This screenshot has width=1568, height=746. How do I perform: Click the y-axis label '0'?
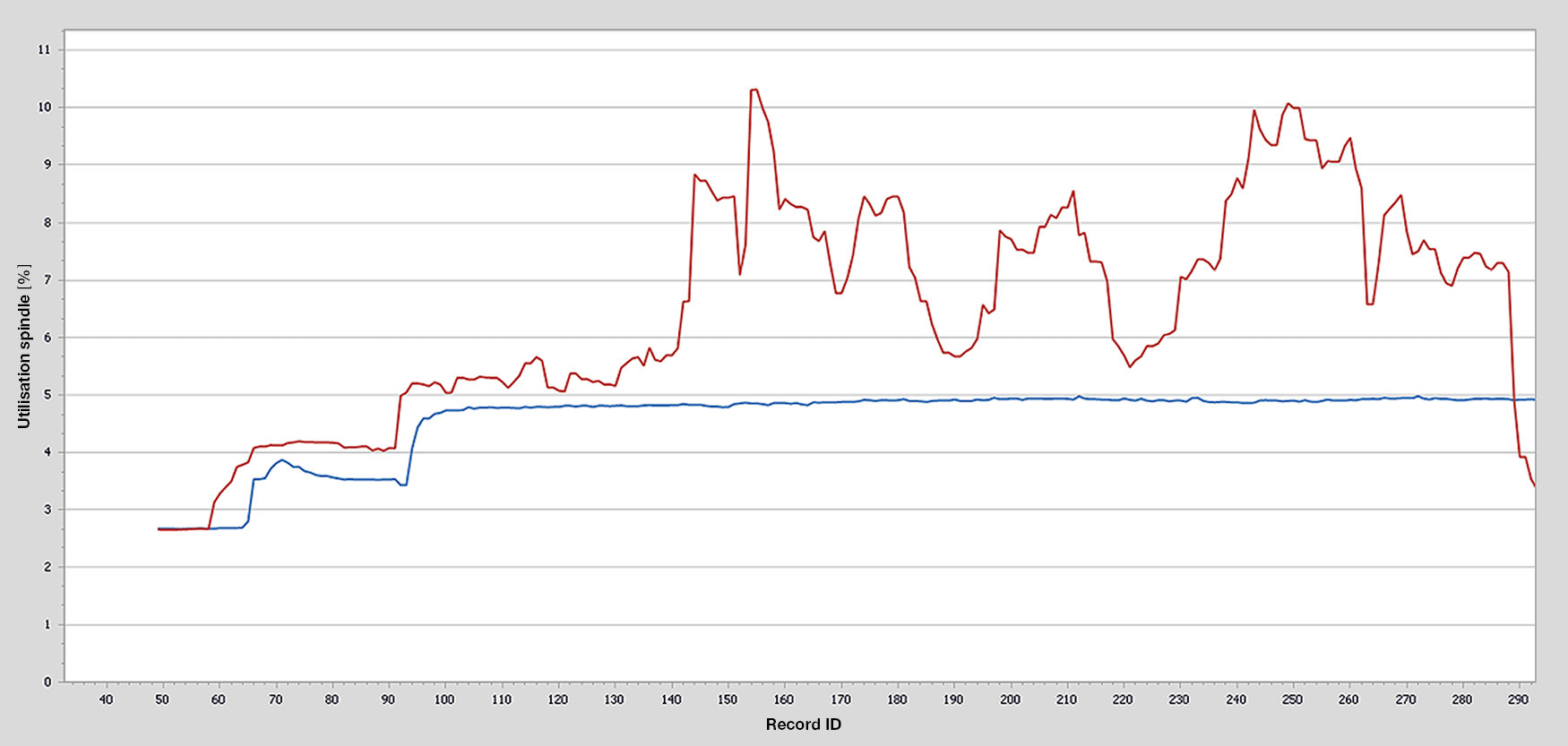(47, 682)
